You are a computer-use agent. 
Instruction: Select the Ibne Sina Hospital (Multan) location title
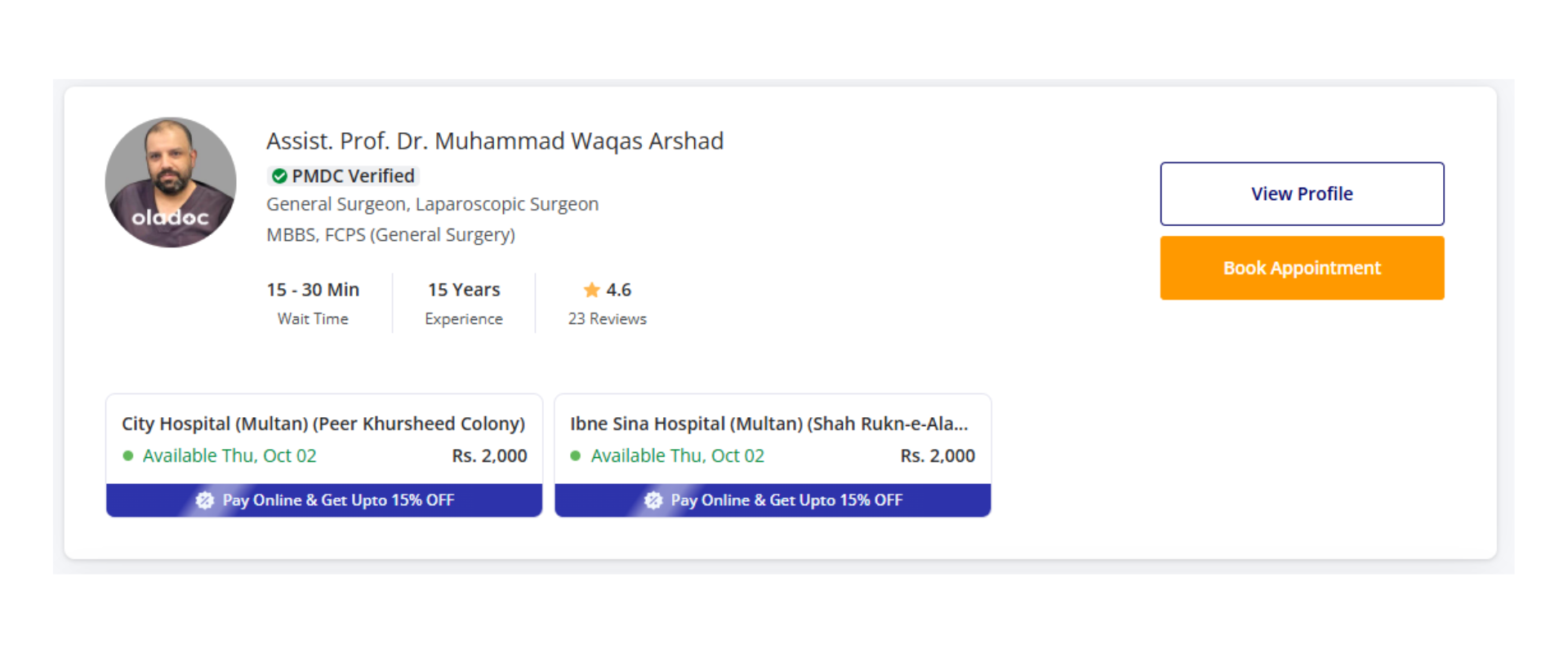[768, 424]
